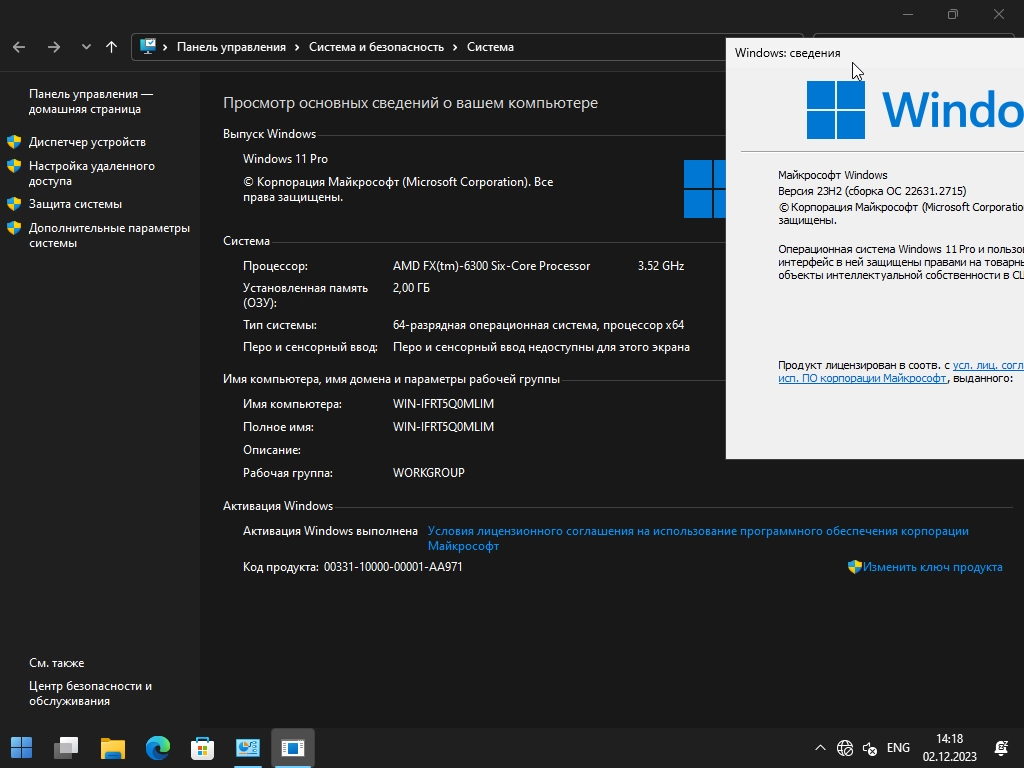Open Microsoft Edge from the taskbar
1024x768 pixels.
coord(158,748)
